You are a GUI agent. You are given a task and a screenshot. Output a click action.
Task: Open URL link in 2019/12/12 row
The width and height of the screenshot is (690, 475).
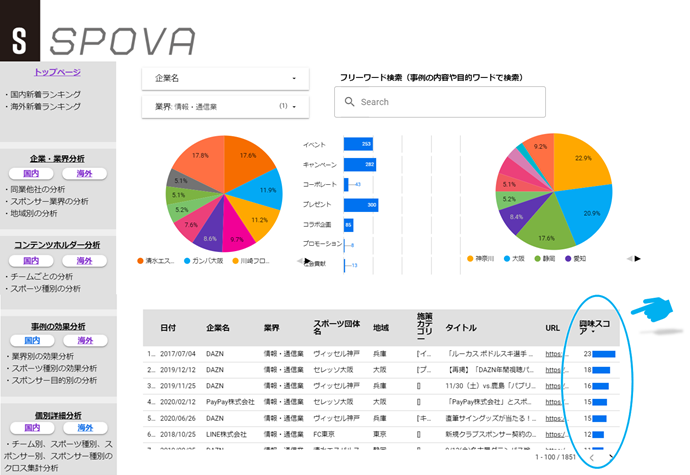(x=557, y=370)
